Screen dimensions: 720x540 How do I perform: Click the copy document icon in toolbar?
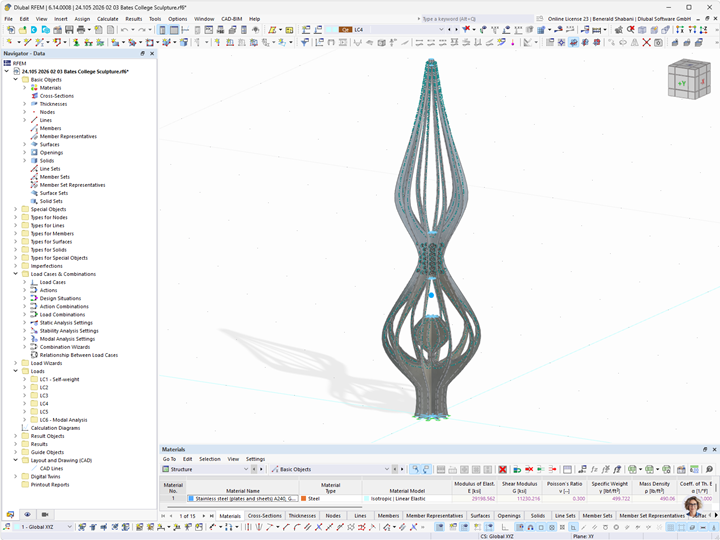click(x=110, y=30)
